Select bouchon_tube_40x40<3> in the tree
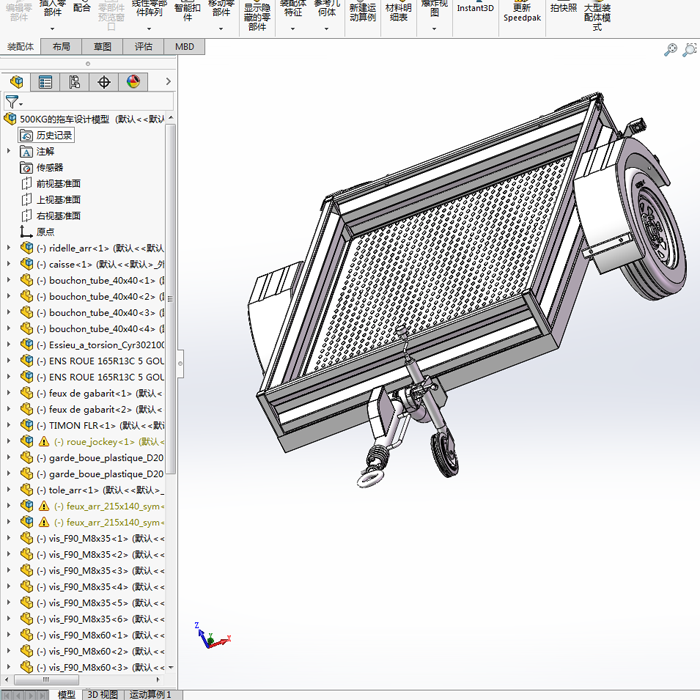This screenshot has height=700, width=700. click(102, 312)
